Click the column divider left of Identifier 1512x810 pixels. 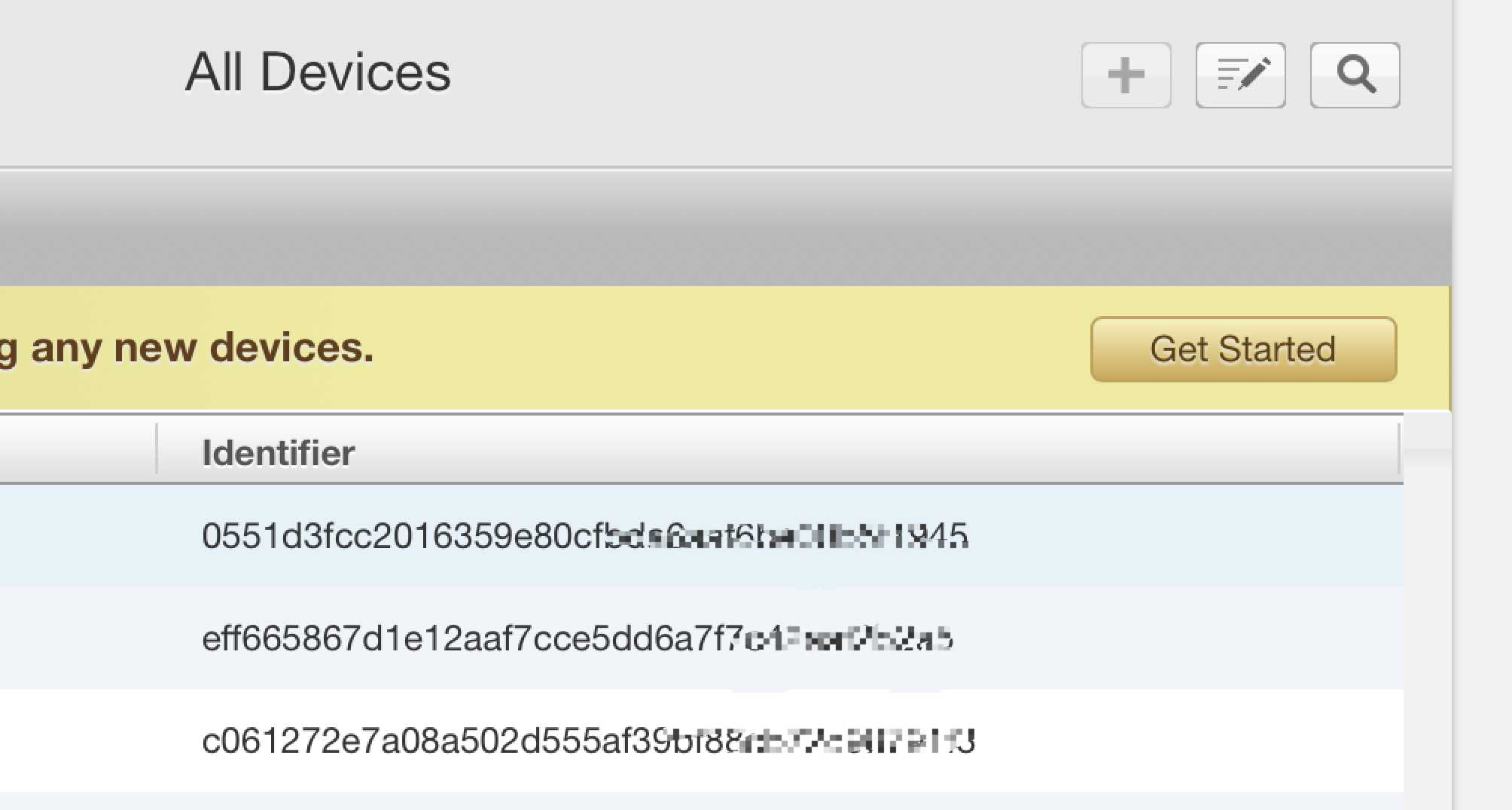click(157, 449)
